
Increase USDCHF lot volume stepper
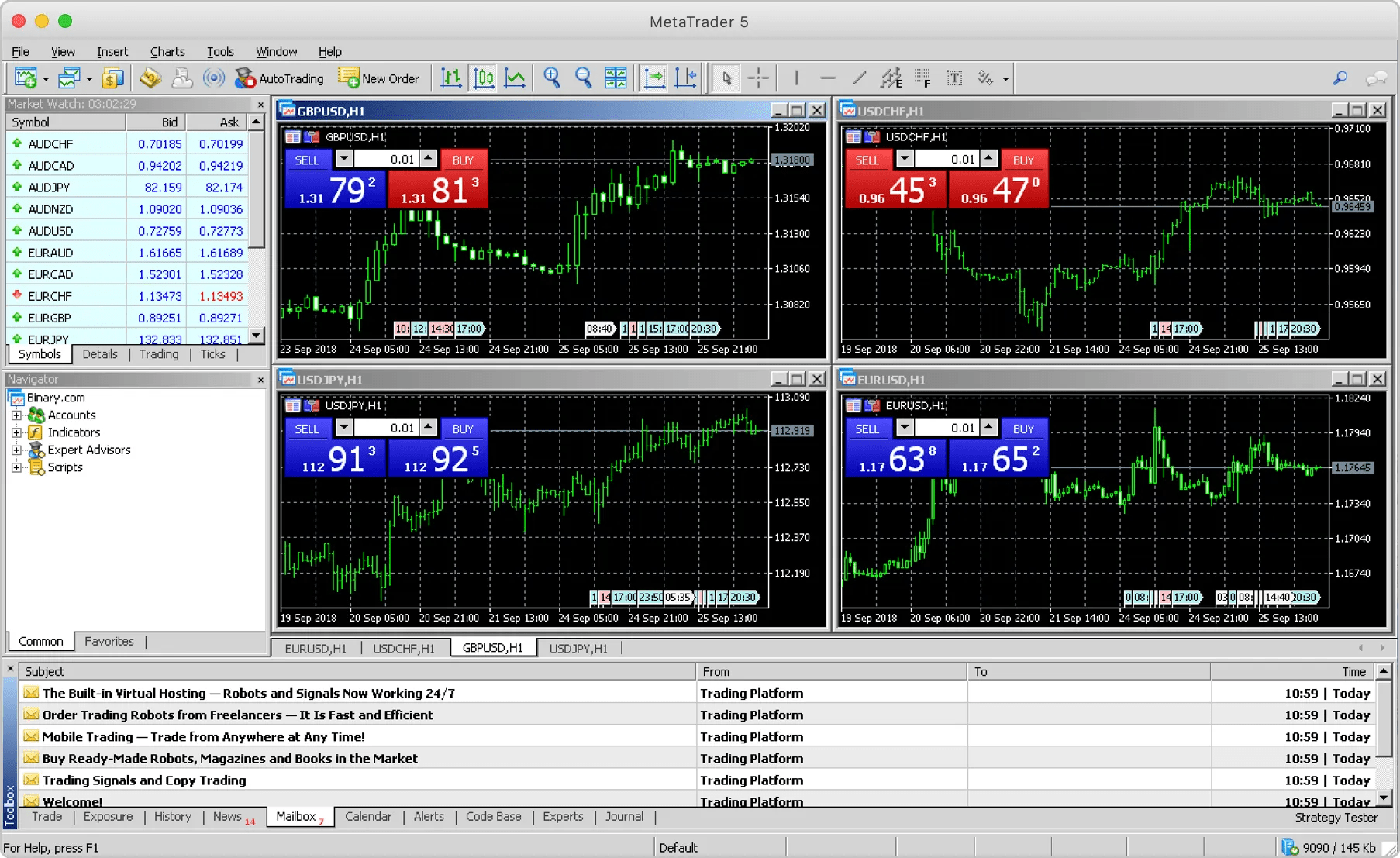[x=988, y=159]
